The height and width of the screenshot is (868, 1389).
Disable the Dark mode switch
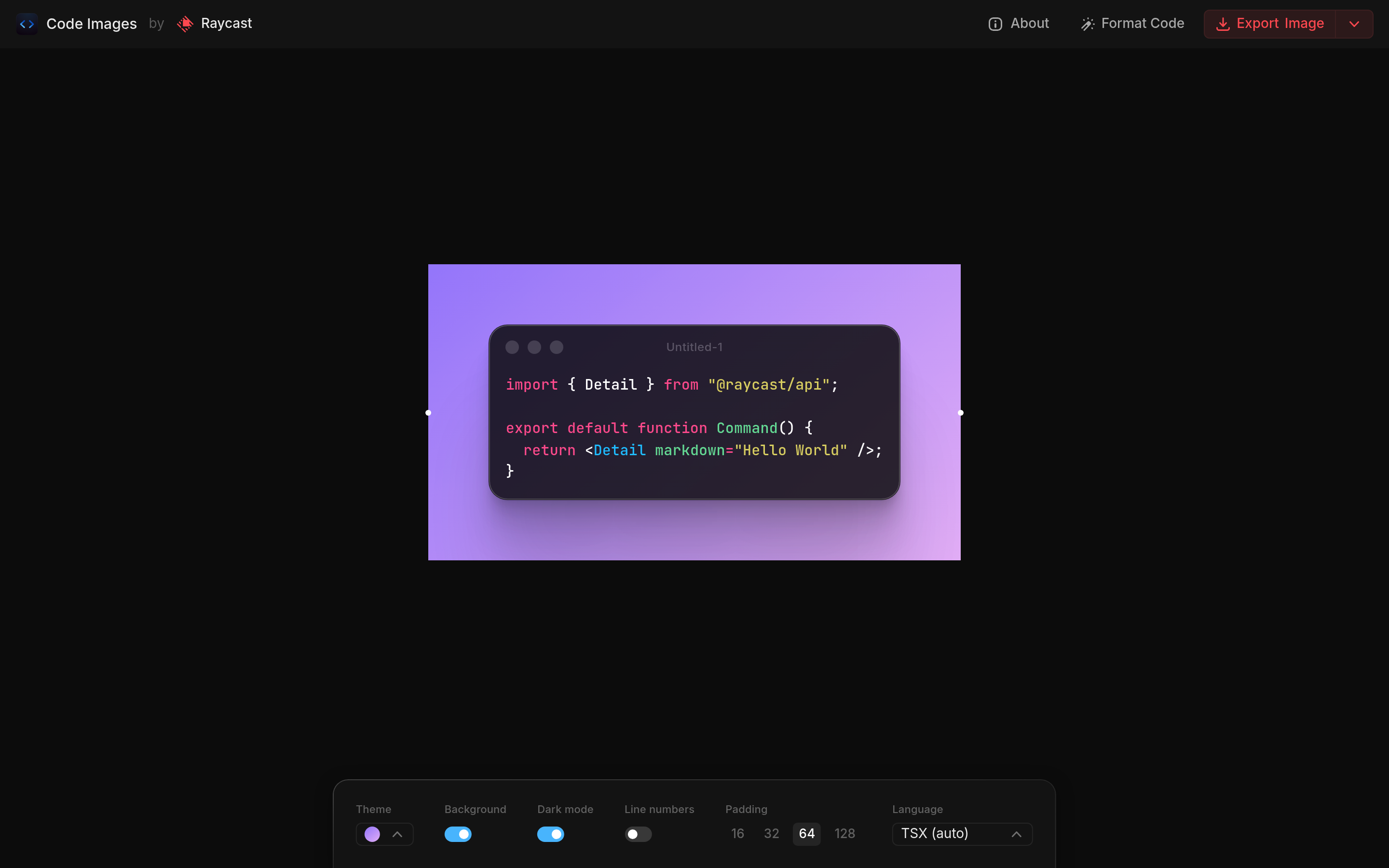click(550, 834)
